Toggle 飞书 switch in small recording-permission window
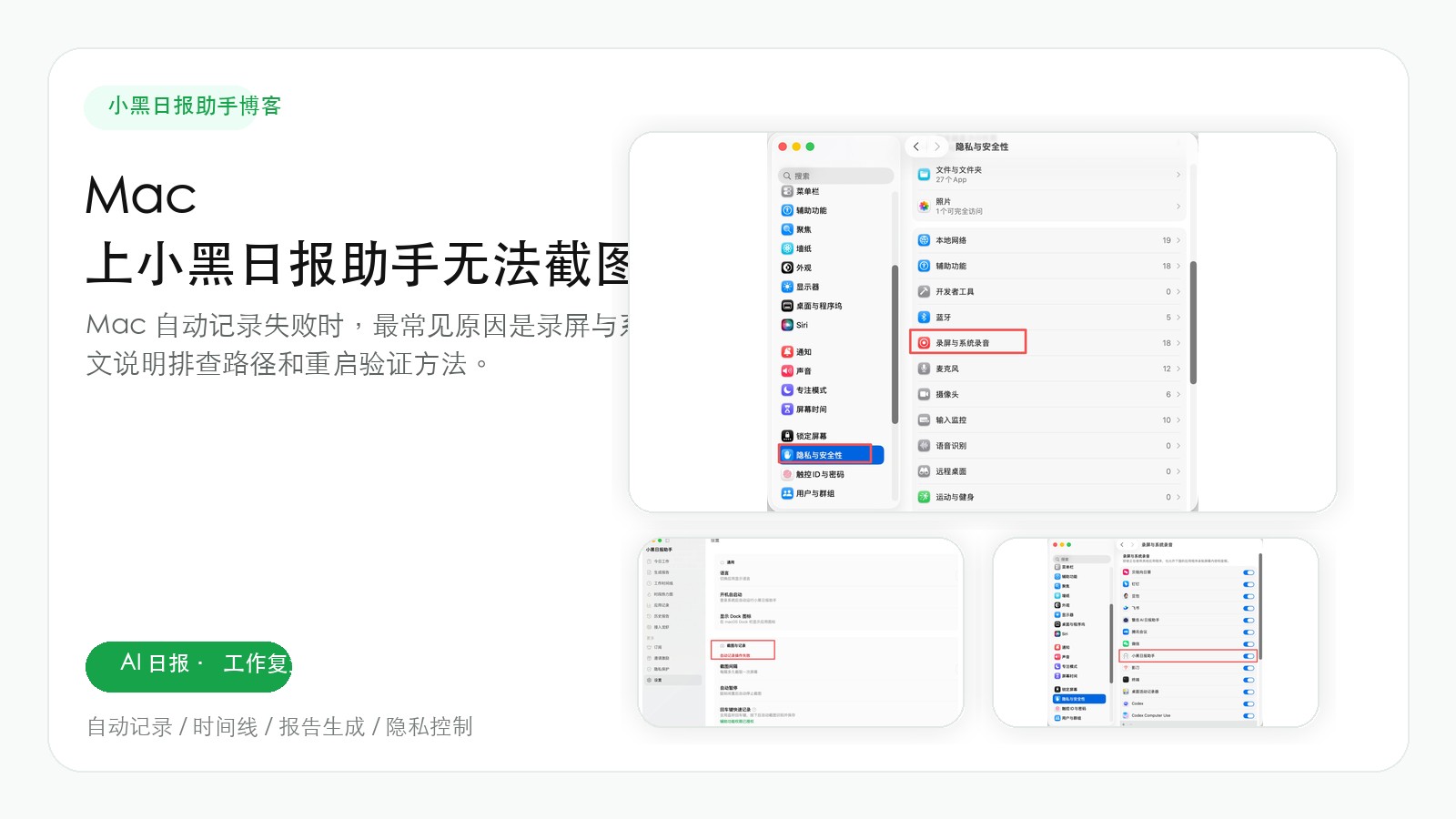The image size is (1456, 819). 1249,608
